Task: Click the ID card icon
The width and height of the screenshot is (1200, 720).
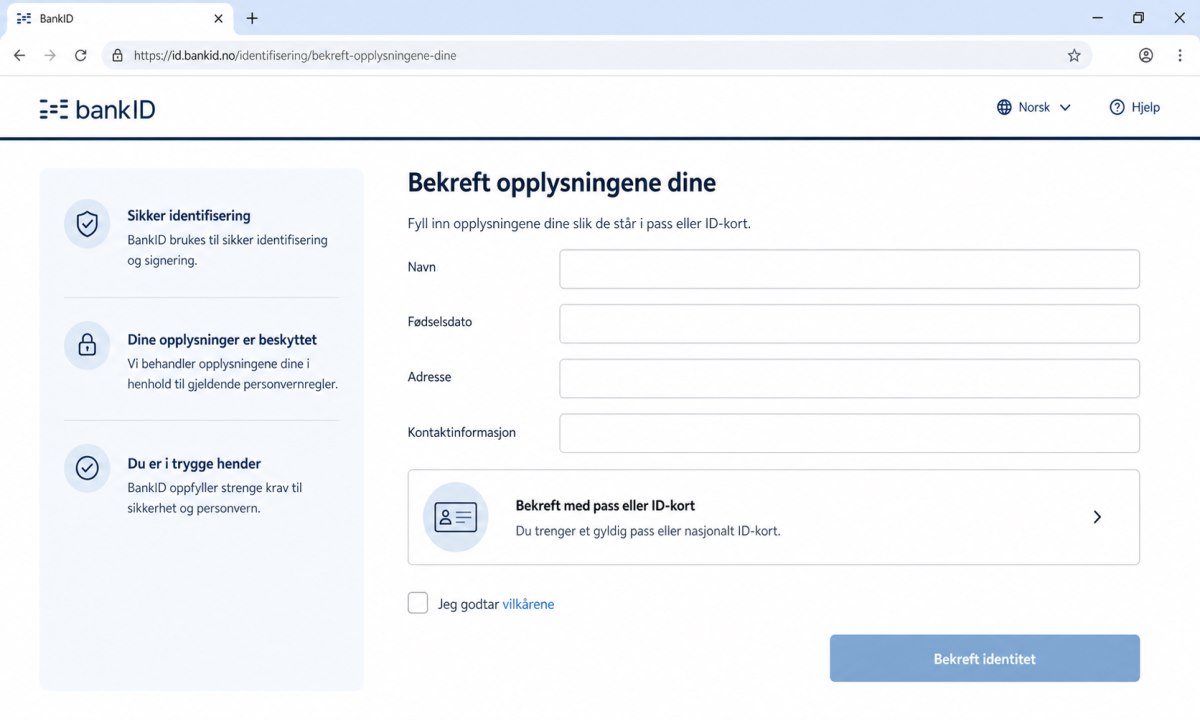Action: click(456, 517)
